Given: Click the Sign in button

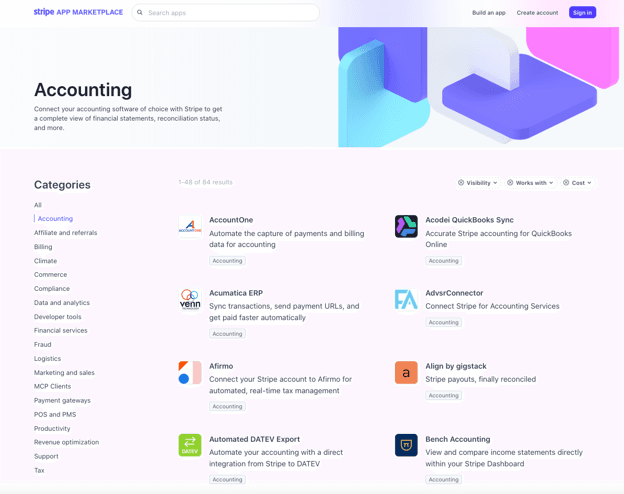Looking at the screenshot, I should 582,13.
